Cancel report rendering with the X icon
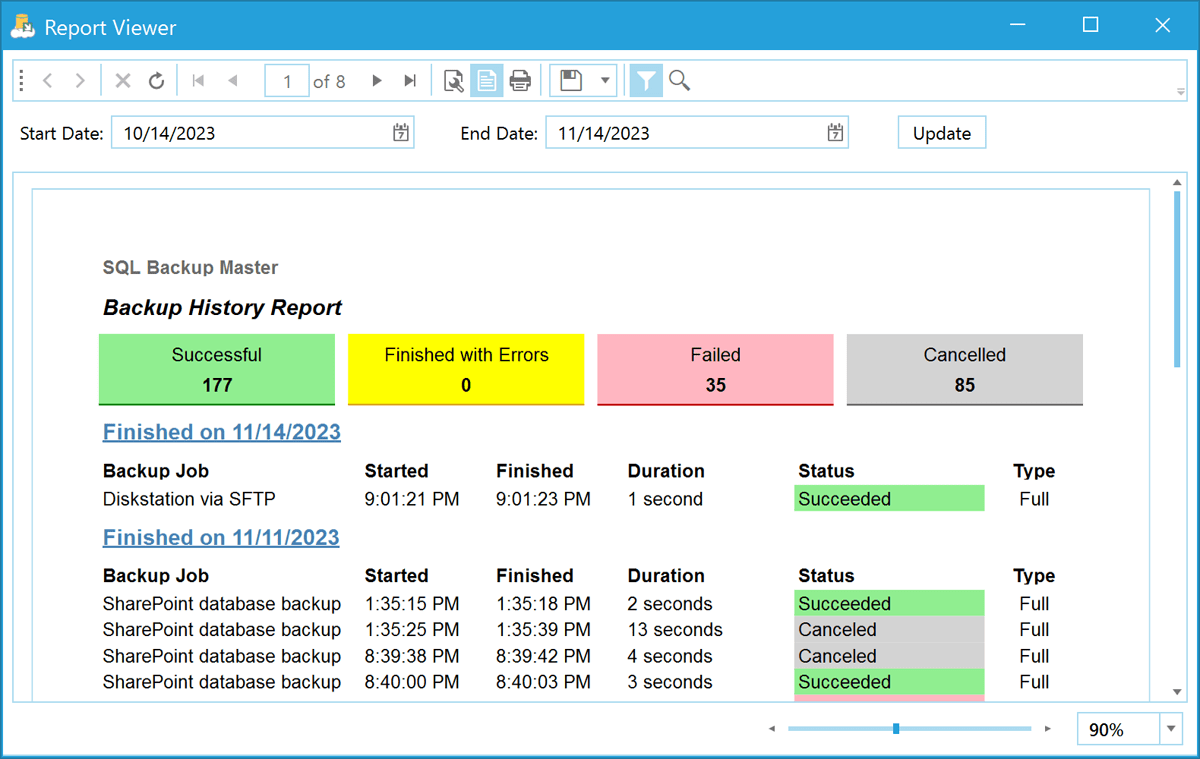 [122, 81]
